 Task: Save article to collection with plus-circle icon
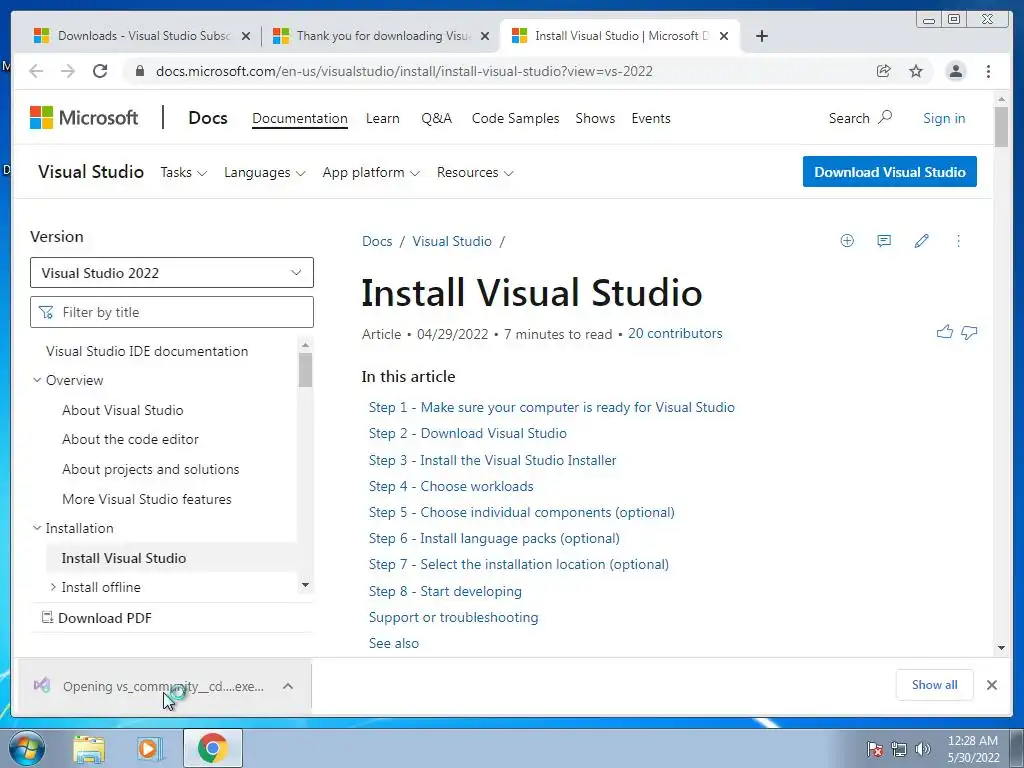point(847,241)
